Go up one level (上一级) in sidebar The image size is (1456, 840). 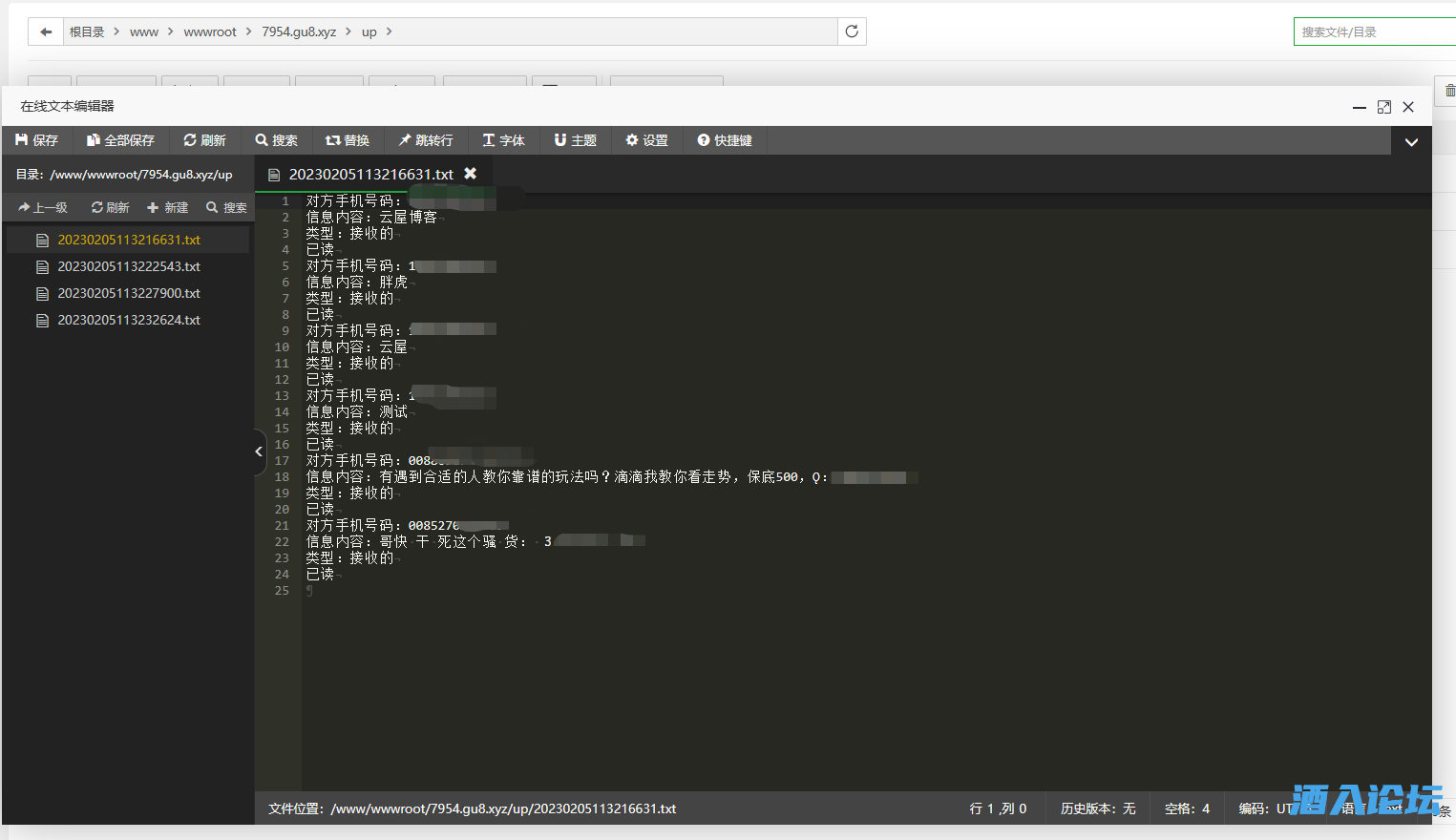[43, 207]
